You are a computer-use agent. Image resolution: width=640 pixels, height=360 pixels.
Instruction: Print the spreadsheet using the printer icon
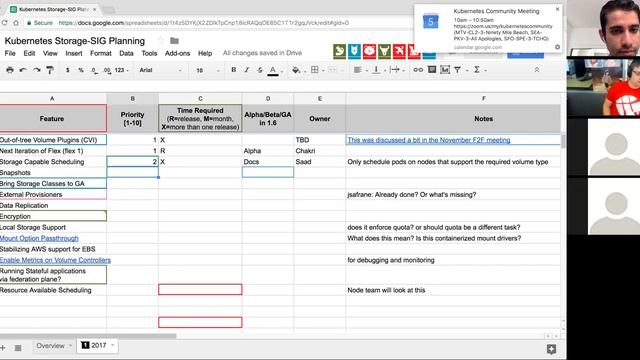(x=10, y=70)
